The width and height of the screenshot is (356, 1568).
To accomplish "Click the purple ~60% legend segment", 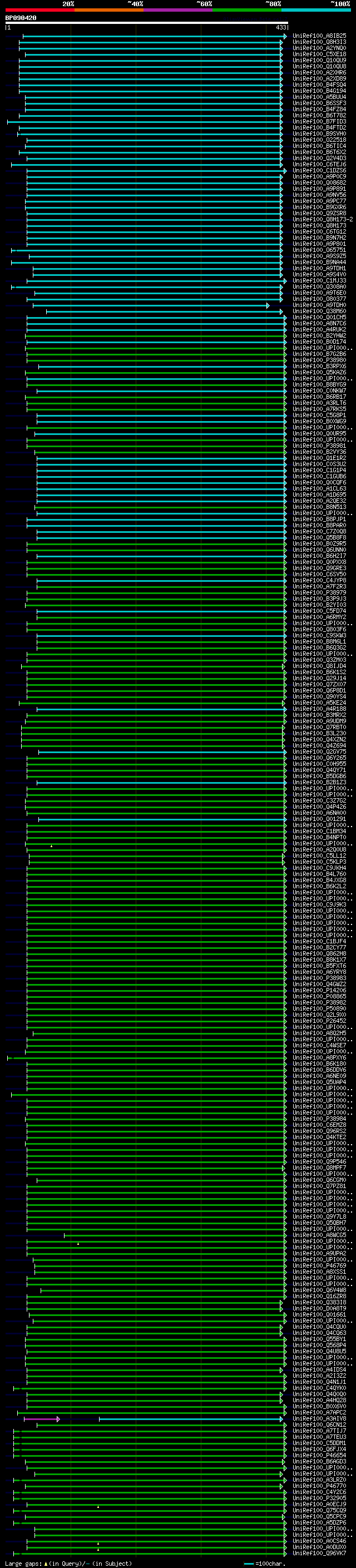I will (x=179, y=10).
